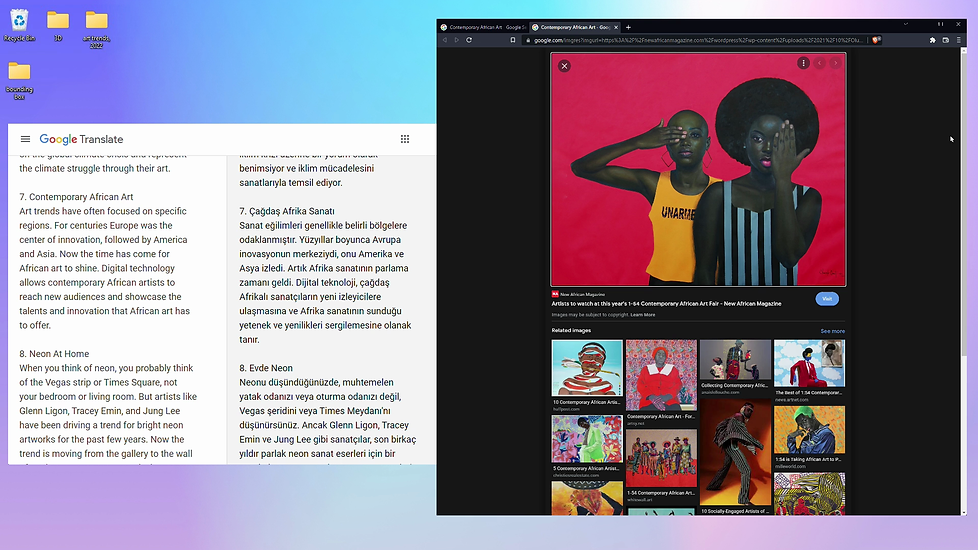Viewport: 978px width, 550px height.
Task: Click the '8. Neon At Home' source heading
Action: [x=54, y=354]
